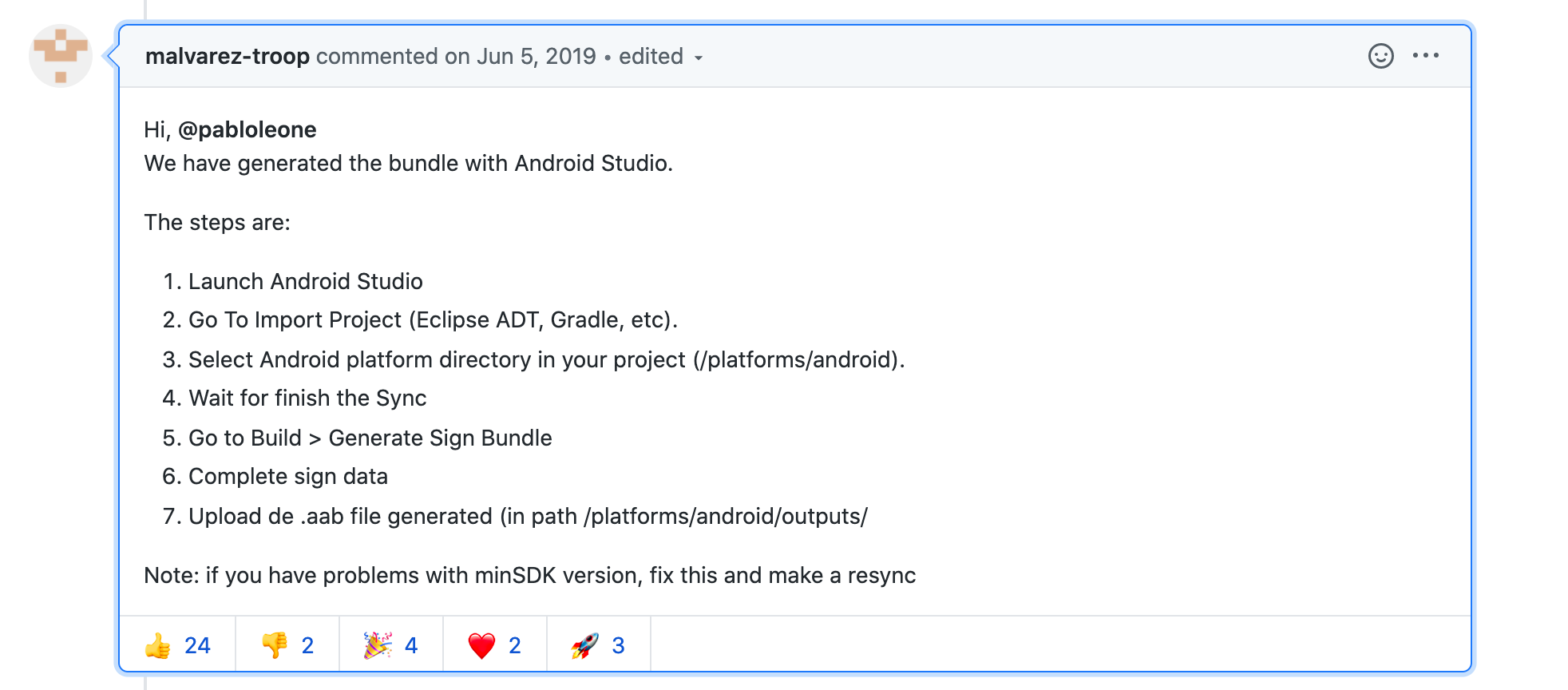Toggle the party popper reaction

391,645
